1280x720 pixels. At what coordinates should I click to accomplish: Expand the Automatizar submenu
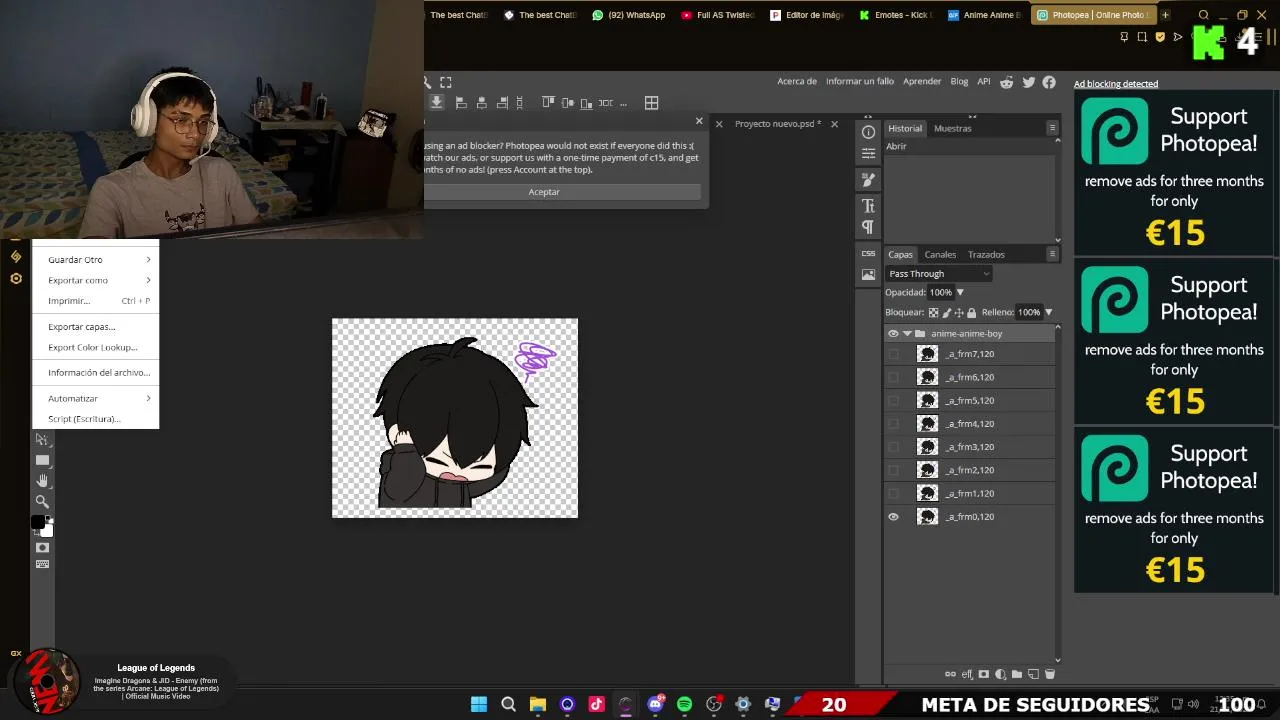95,398
